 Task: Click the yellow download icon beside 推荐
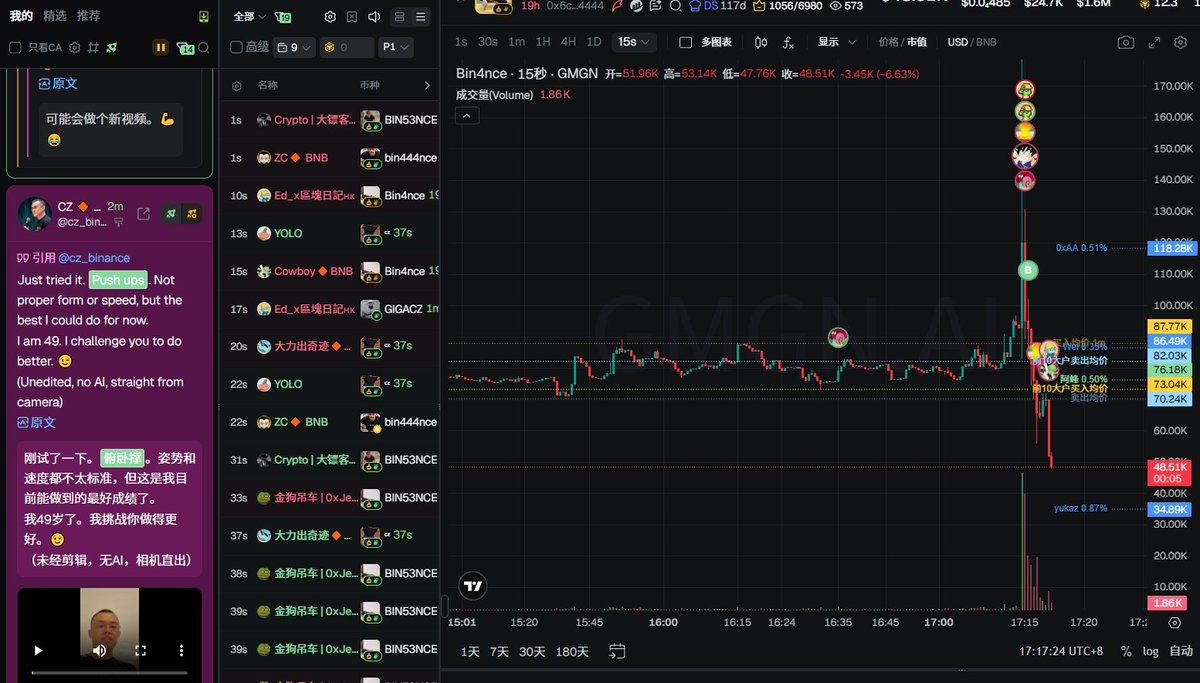204,17
